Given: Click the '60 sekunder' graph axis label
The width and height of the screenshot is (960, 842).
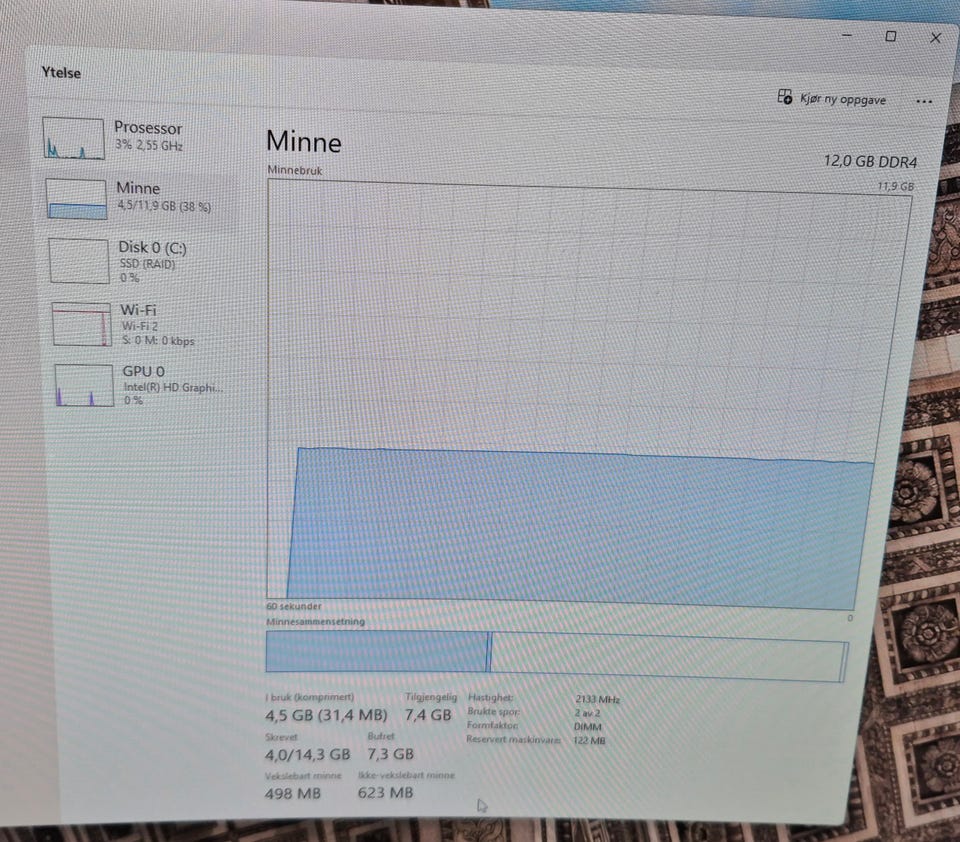Looking at the screenshot, I should click(294, 606).
